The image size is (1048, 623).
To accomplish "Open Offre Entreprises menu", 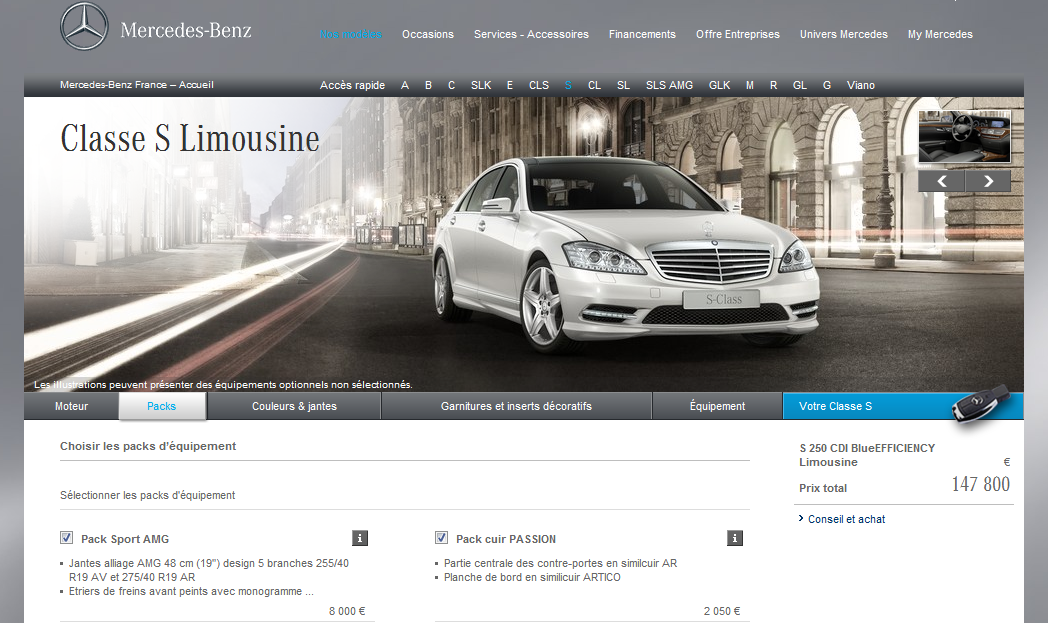I will click(x=738, y=34).
